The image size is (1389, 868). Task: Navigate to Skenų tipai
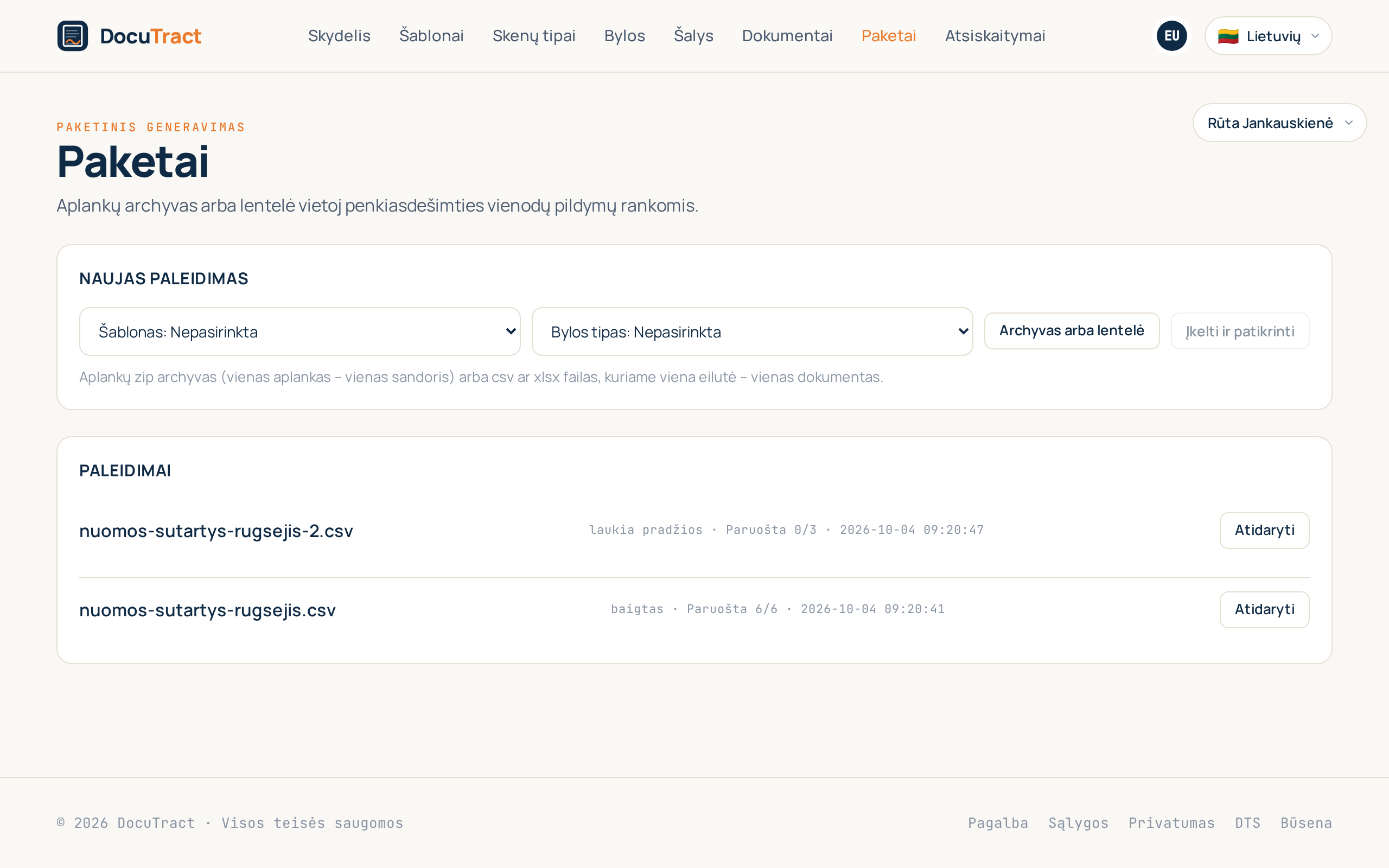pos(534,36)
